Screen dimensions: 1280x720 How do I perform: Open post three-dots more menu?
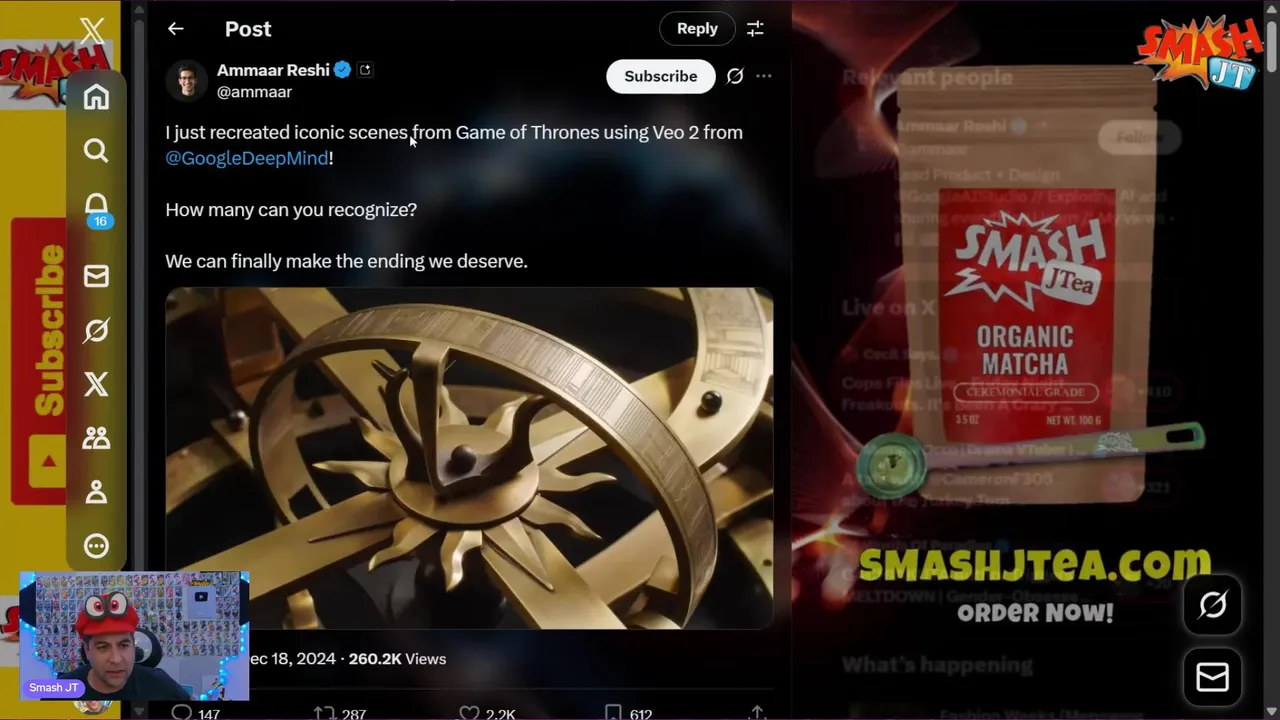coord(764,76)
